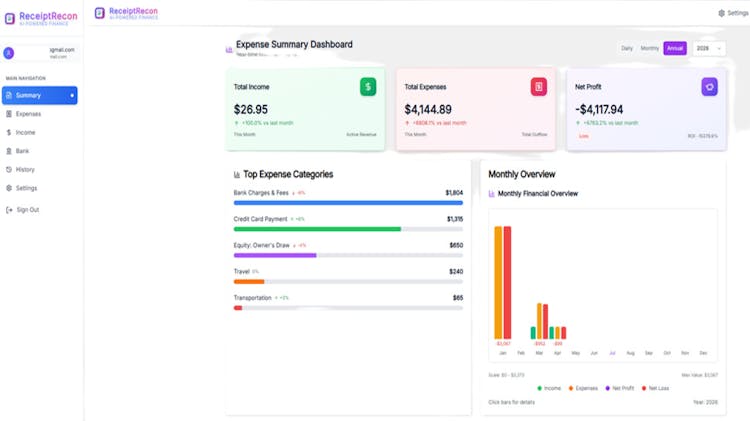750x421 pixels.
Task: Click the Sign Out arrow icon
Action: [x=8, y=210]
